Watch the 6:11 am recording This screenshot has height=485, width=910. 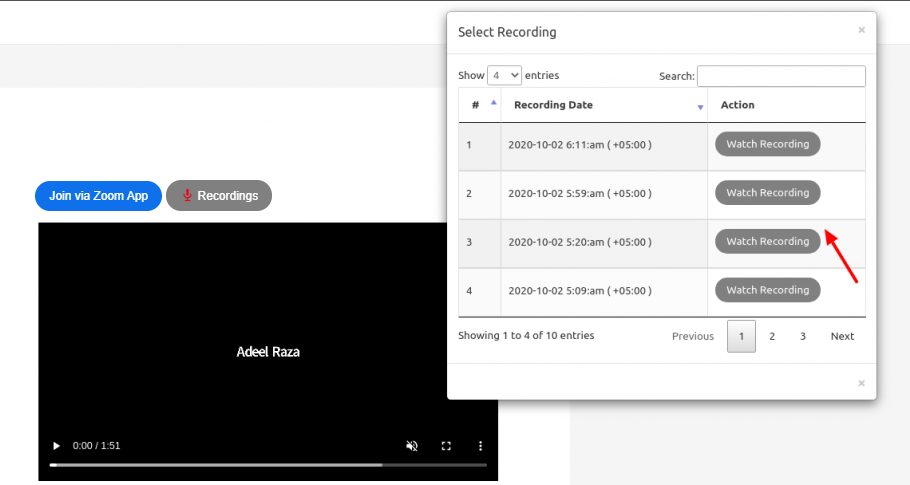(x=767, y=144)
